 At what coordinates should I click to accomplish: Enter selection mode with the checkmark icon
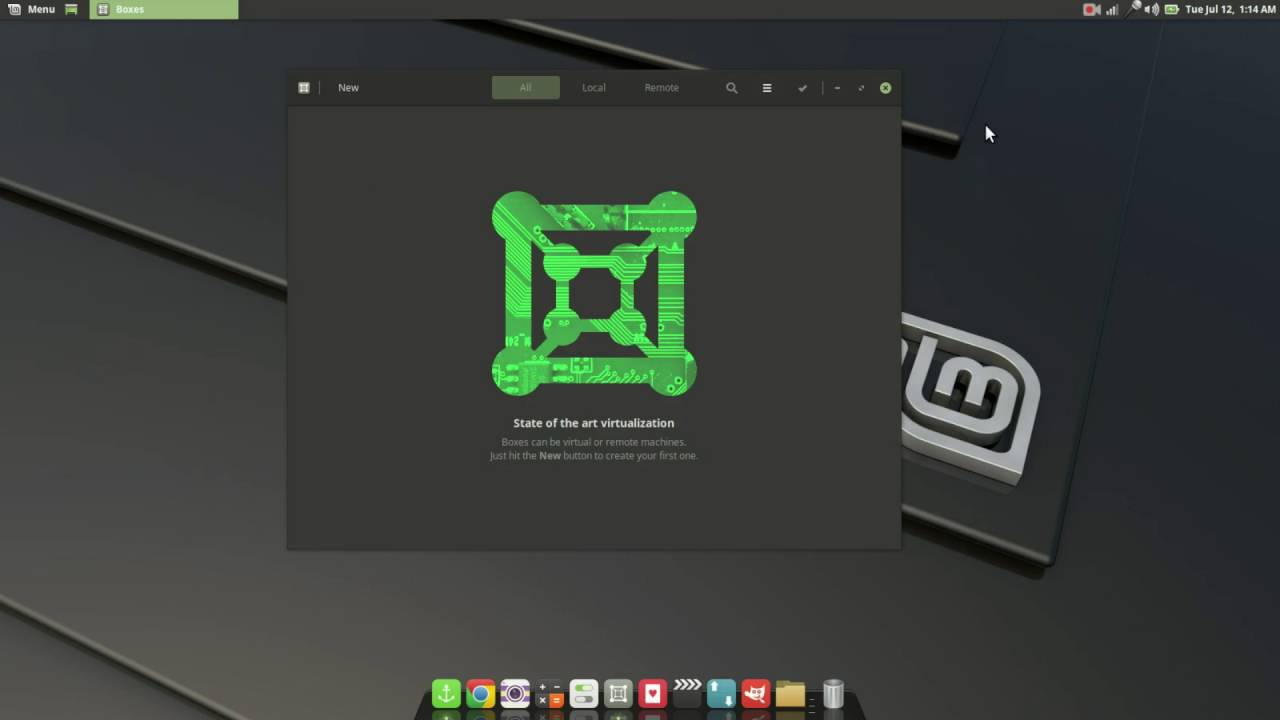802,88
